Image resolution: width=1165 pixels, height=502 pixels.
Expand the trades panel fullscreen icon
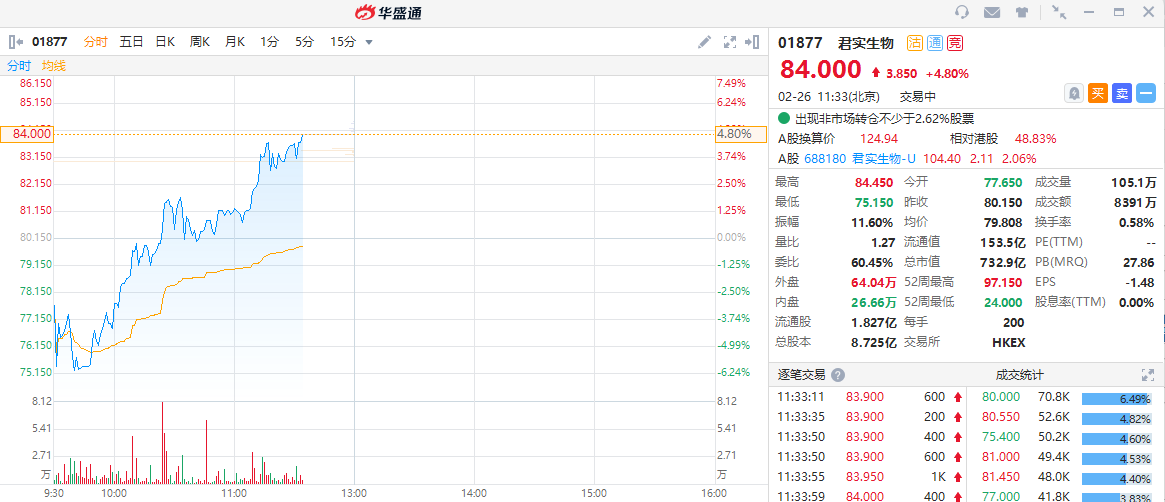(x=1147, y=375)
